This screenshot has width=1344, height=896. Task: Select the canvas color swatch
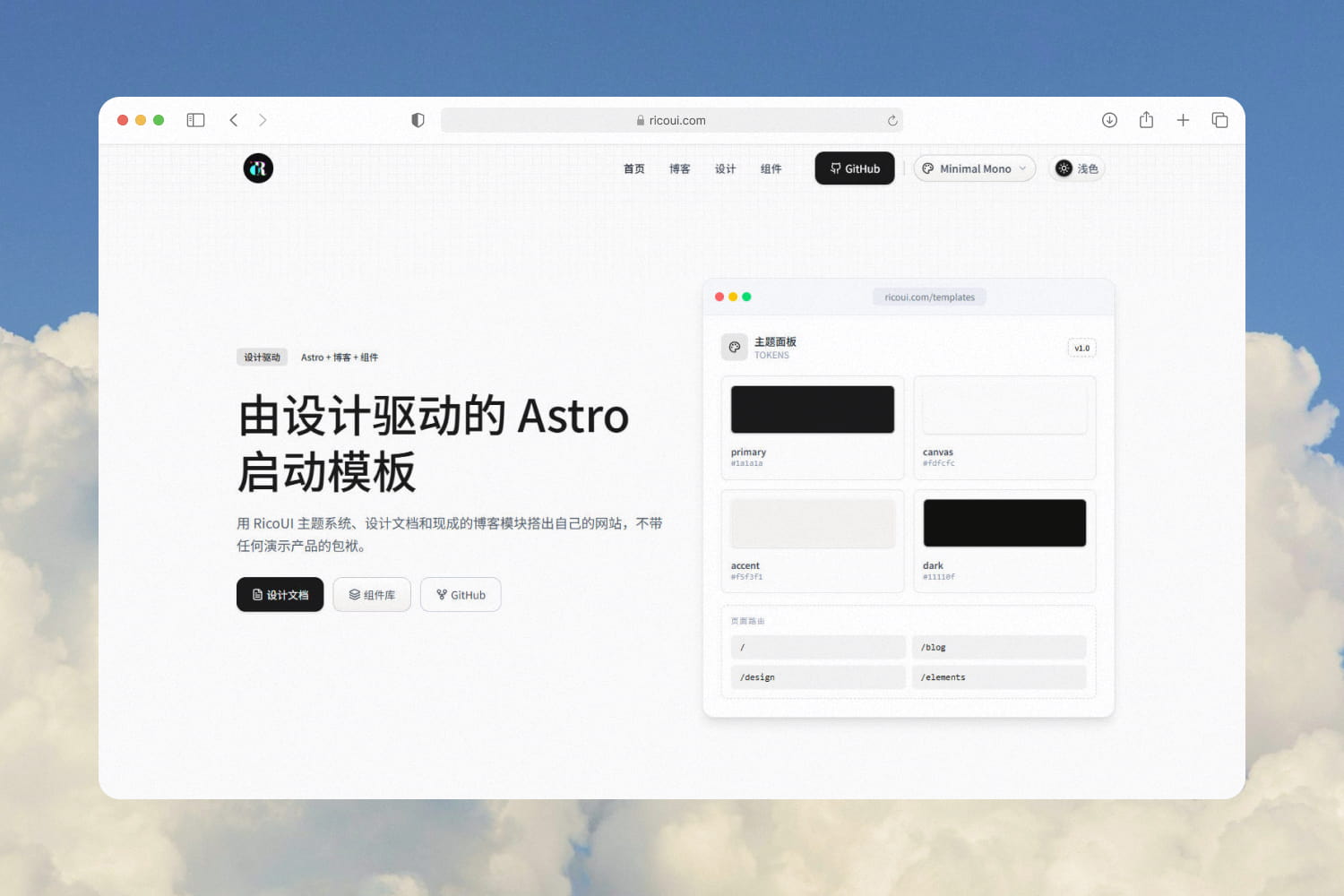(1004, 409)
